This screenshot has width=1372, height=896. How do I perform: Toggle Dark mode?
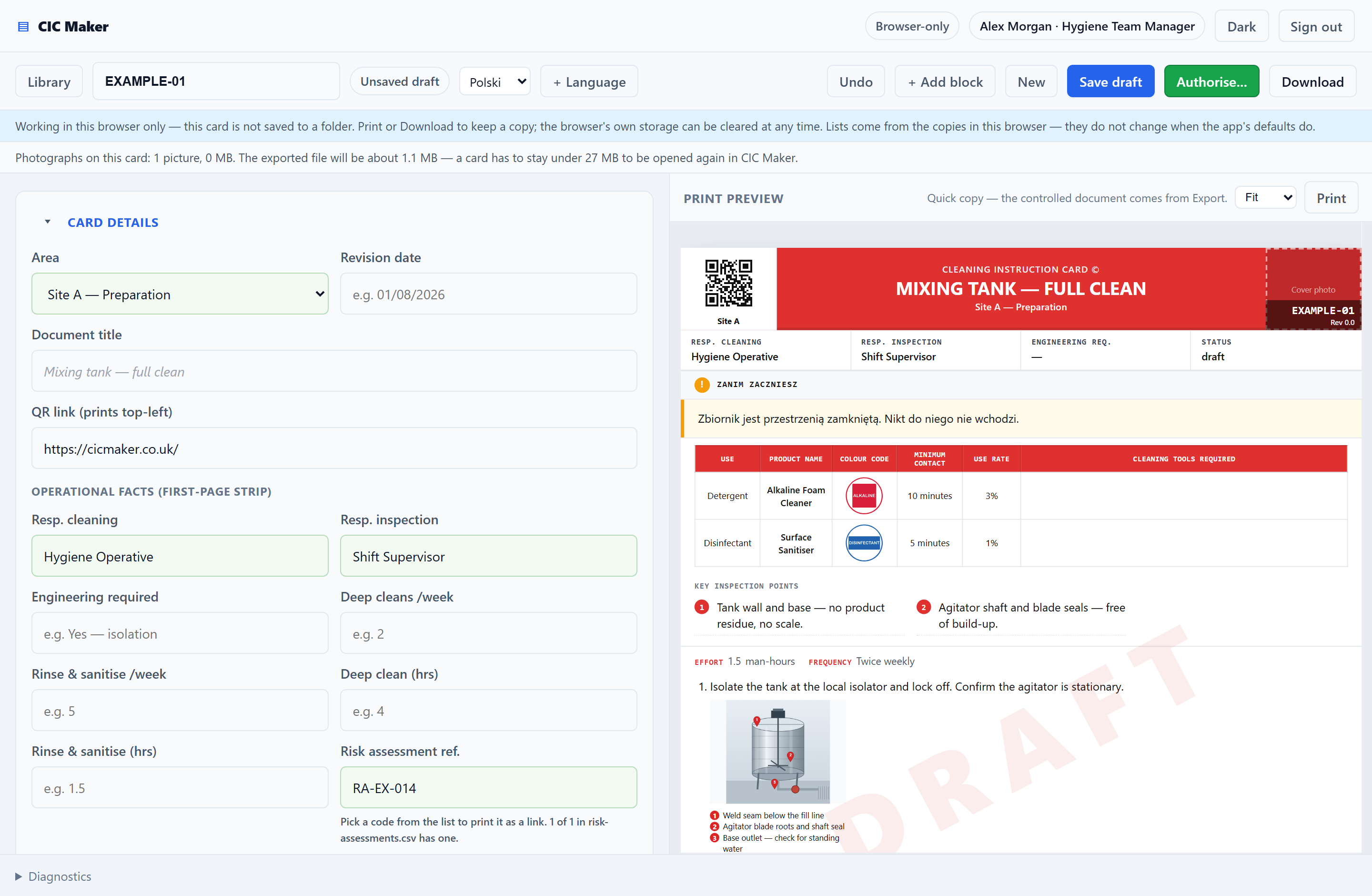(x=1241, y=27)
